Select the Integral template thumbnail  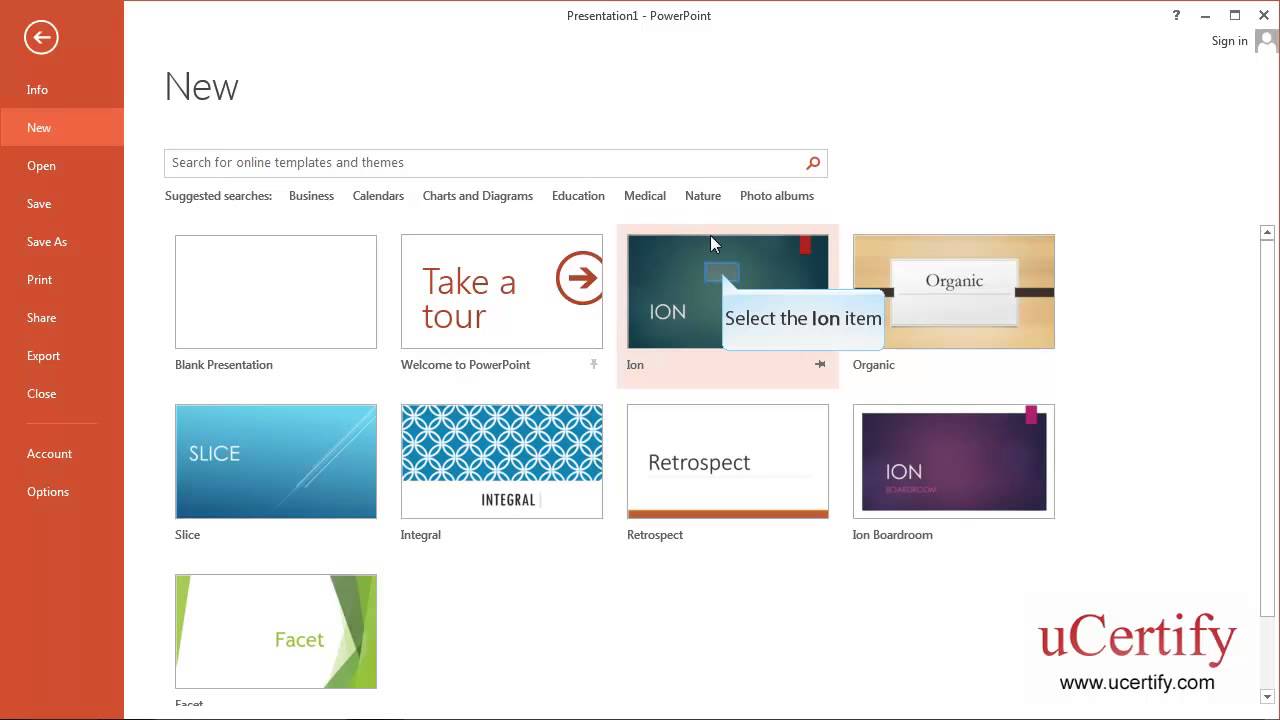pos(502,462)
